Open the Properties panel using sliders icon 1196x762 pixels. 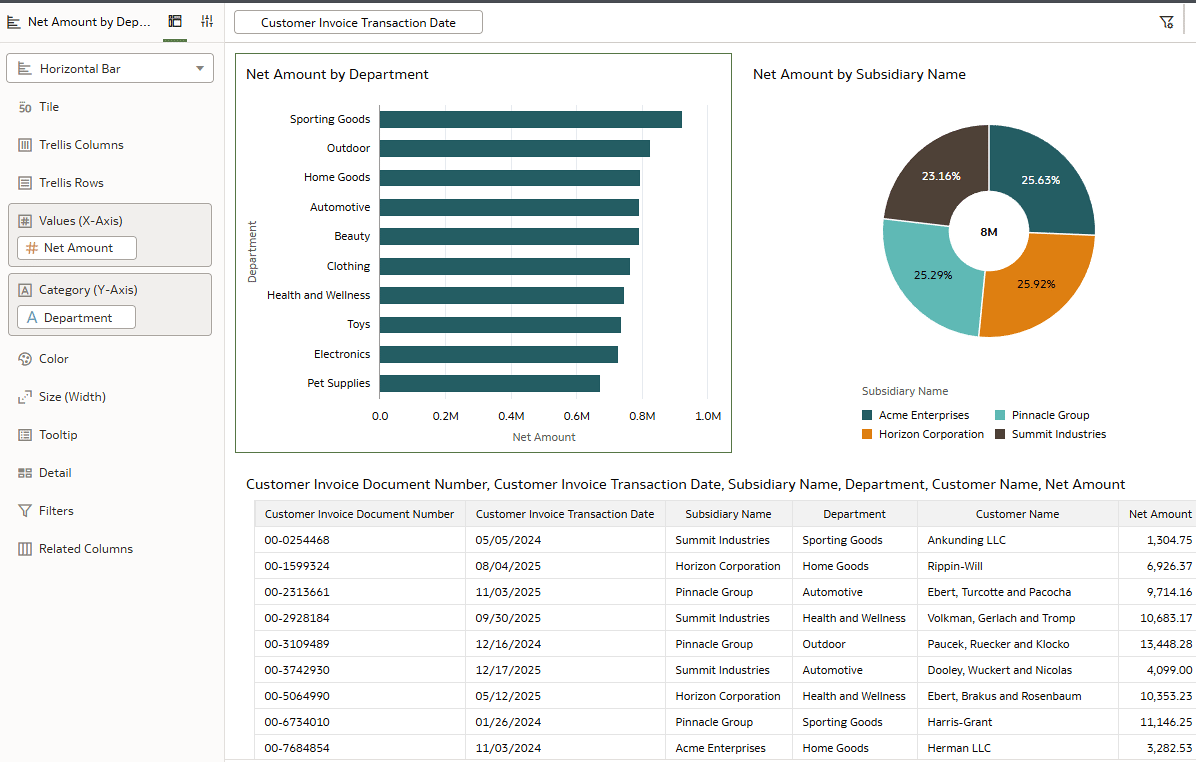(x=207, y=20)
